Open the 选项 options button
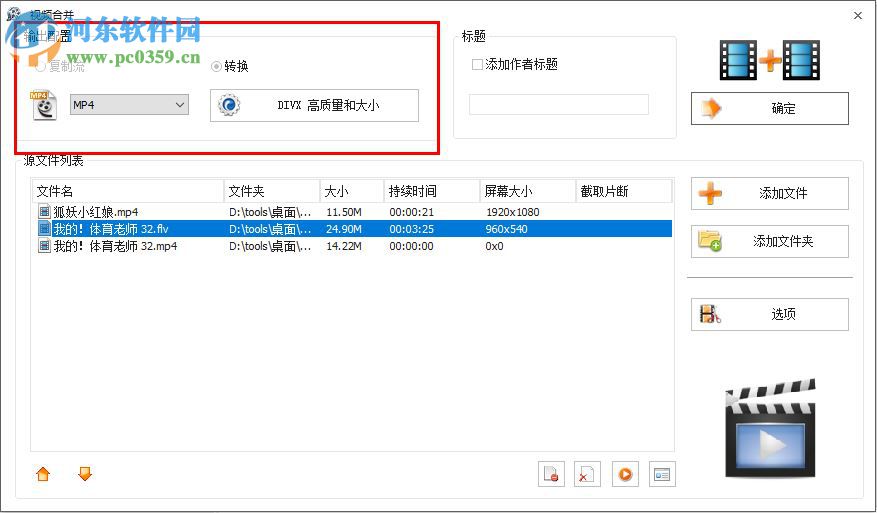This screenshot has height=513, width=877. tap(770, 314)
